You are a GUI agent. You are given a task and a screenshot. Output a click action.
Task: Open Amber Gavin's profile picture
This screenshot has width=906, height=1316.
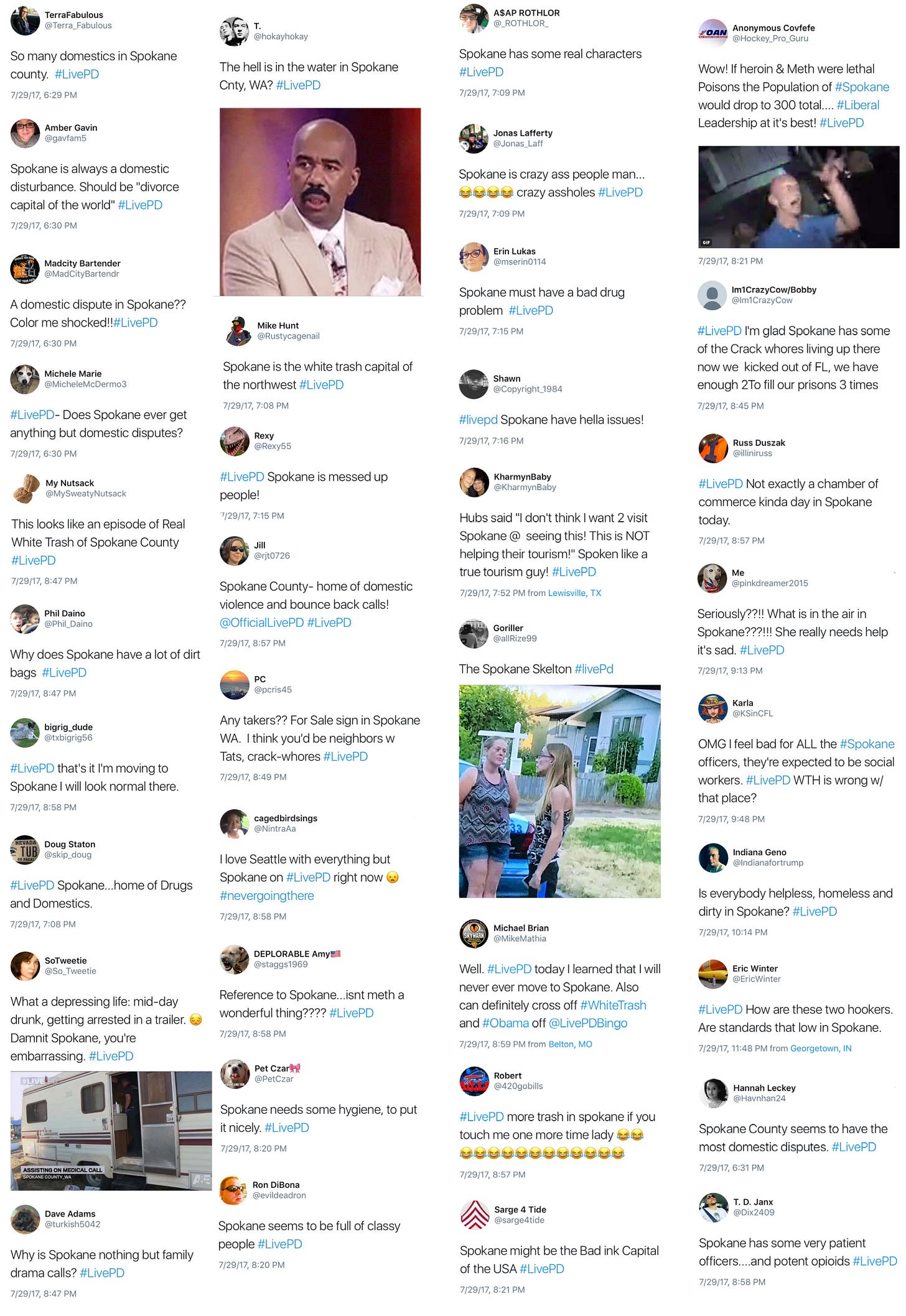25,133
